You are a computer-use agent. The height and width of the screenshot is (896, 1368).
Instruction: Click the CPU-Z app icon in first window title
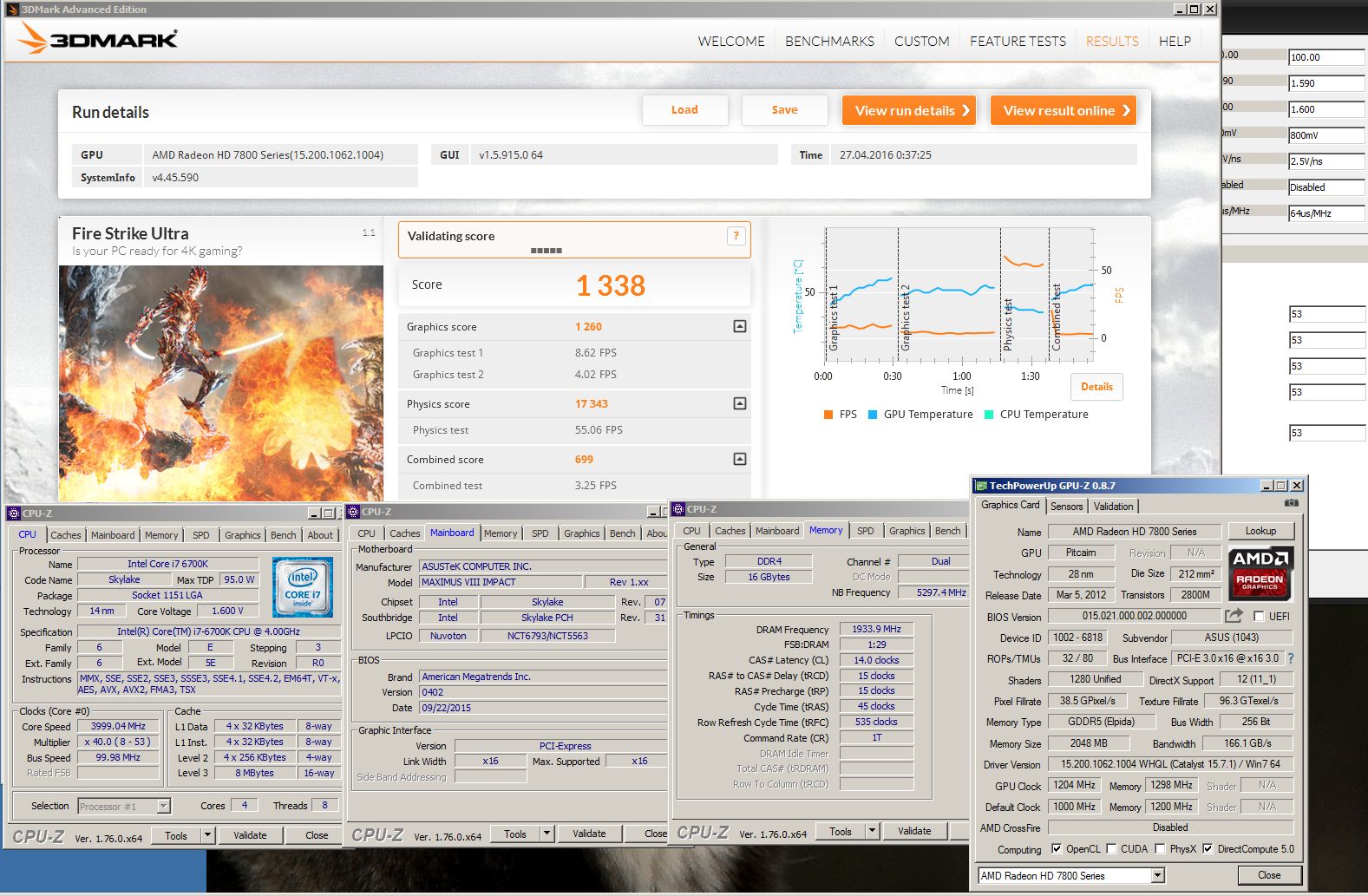click(13, 513)
